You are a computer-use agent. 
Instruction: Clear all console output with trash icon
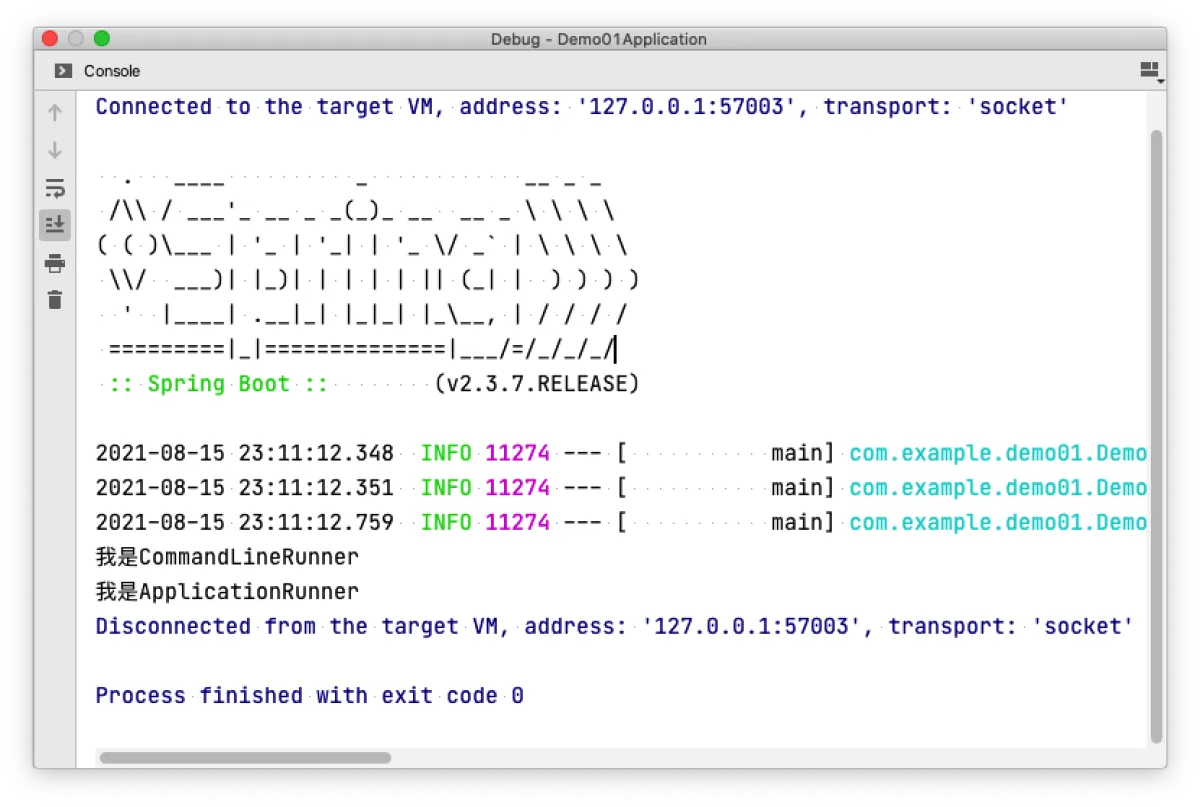pos(55,299)
